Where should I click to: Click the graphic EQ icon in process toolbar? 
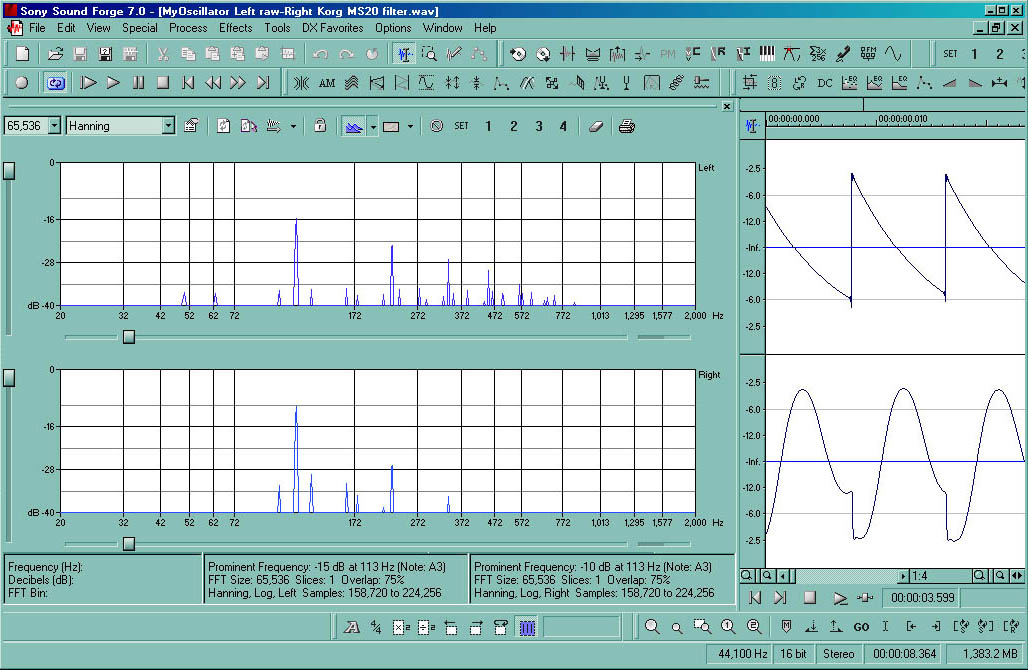click(x=850, y=83)
